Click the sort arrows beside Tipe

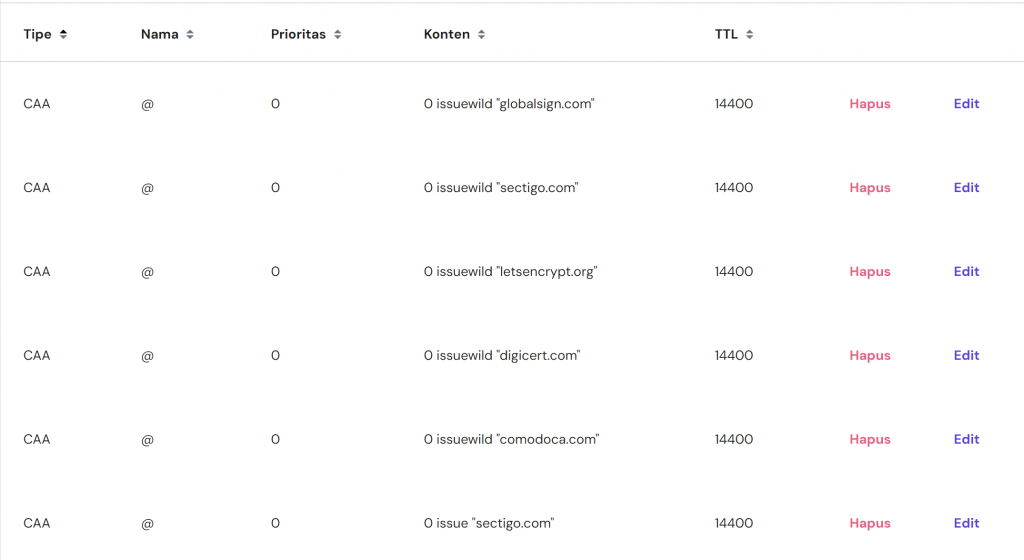pyautogui.click(x=63, y=34)
